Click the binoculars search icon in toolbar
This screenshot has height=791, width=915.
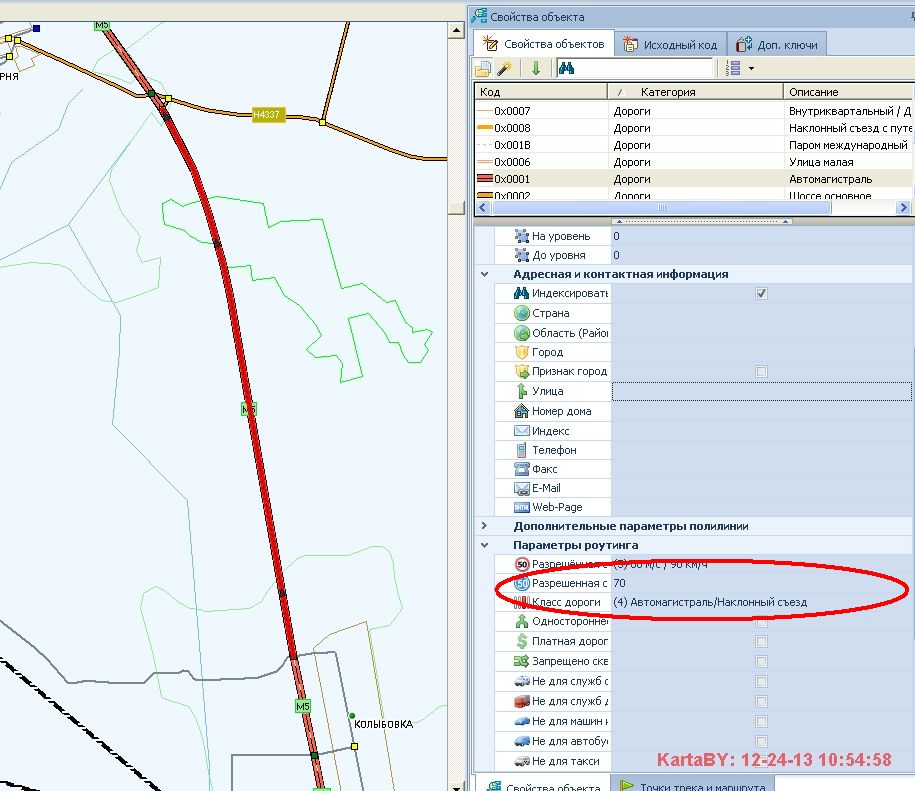click(x=566, y=68)
